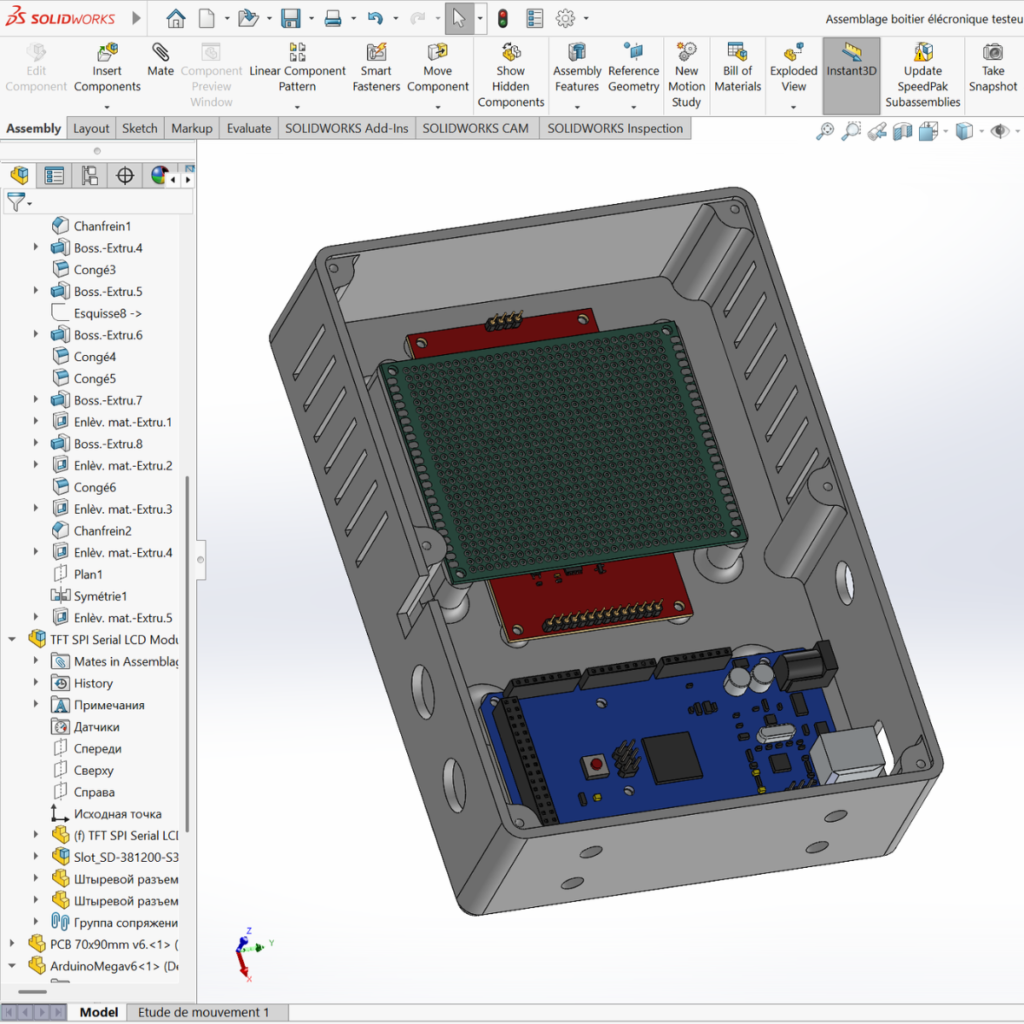Open the DisplayManager color sphere tab

tap(159, 175)
